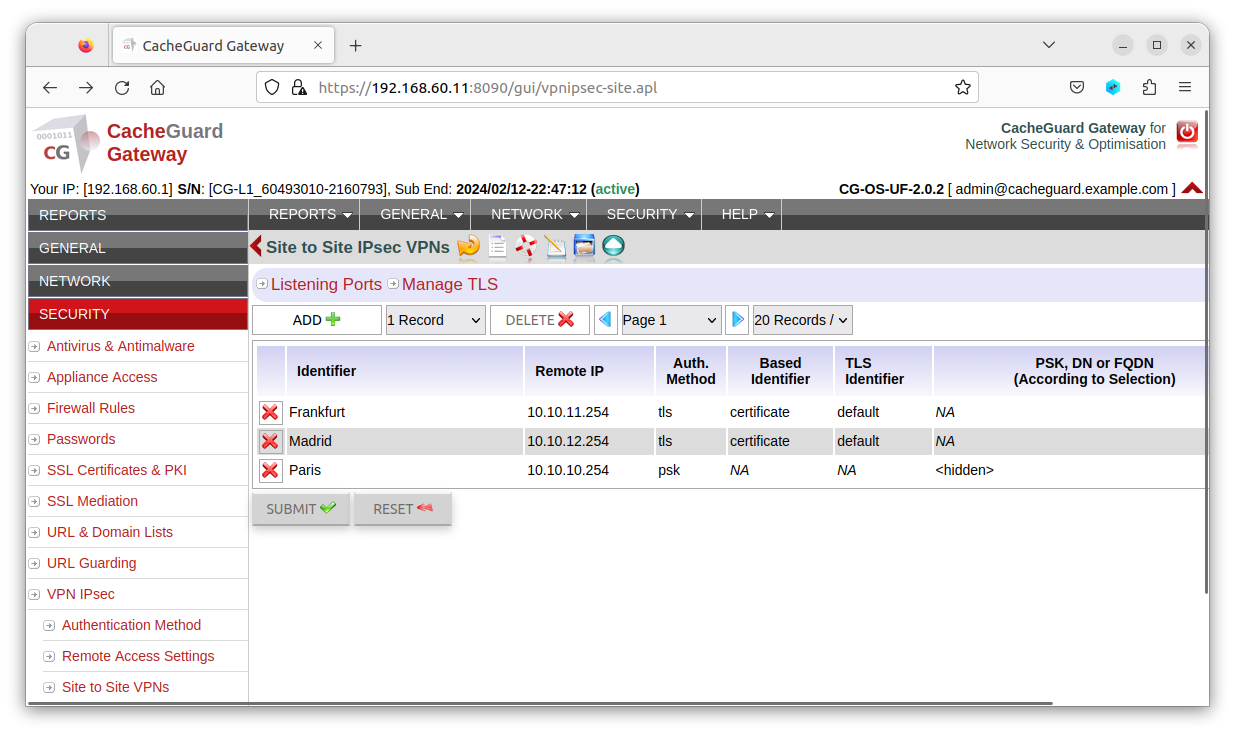This screenshot has width=1235, height=735.
Task: Change the 20 Records per page dropdown
Action: (x=801, y=319)
